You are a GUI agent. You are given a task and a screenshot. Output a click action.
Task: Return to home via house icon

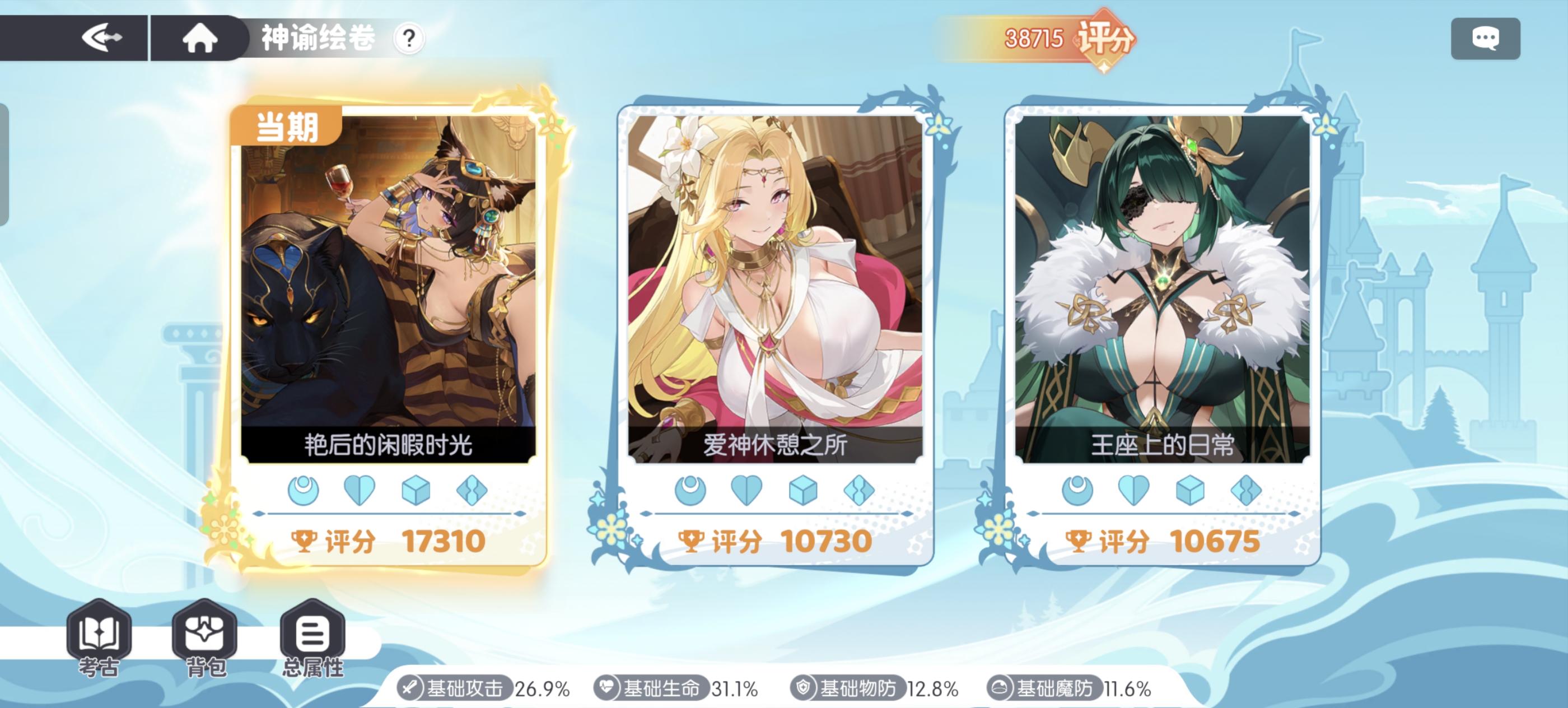coord(200,38)
